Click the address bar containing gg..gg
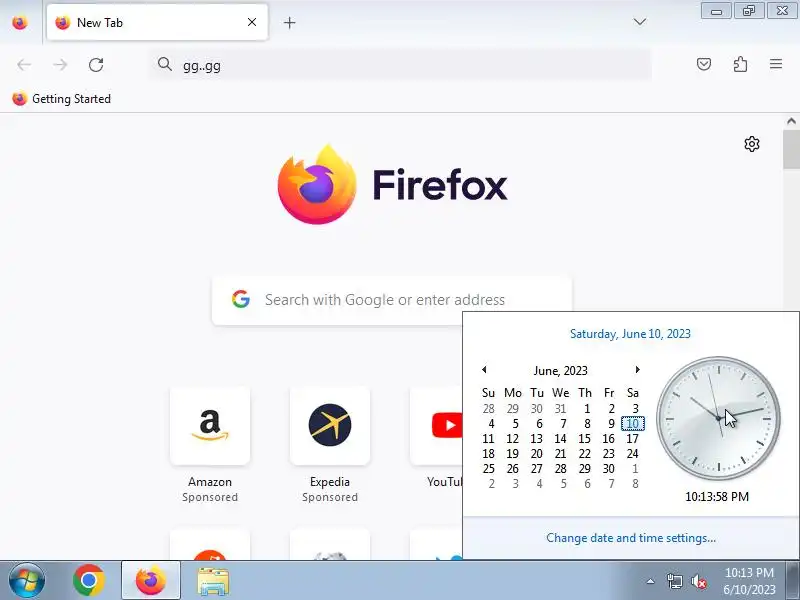The width and height of the screenshot is (800, 600). coord(400,65)
